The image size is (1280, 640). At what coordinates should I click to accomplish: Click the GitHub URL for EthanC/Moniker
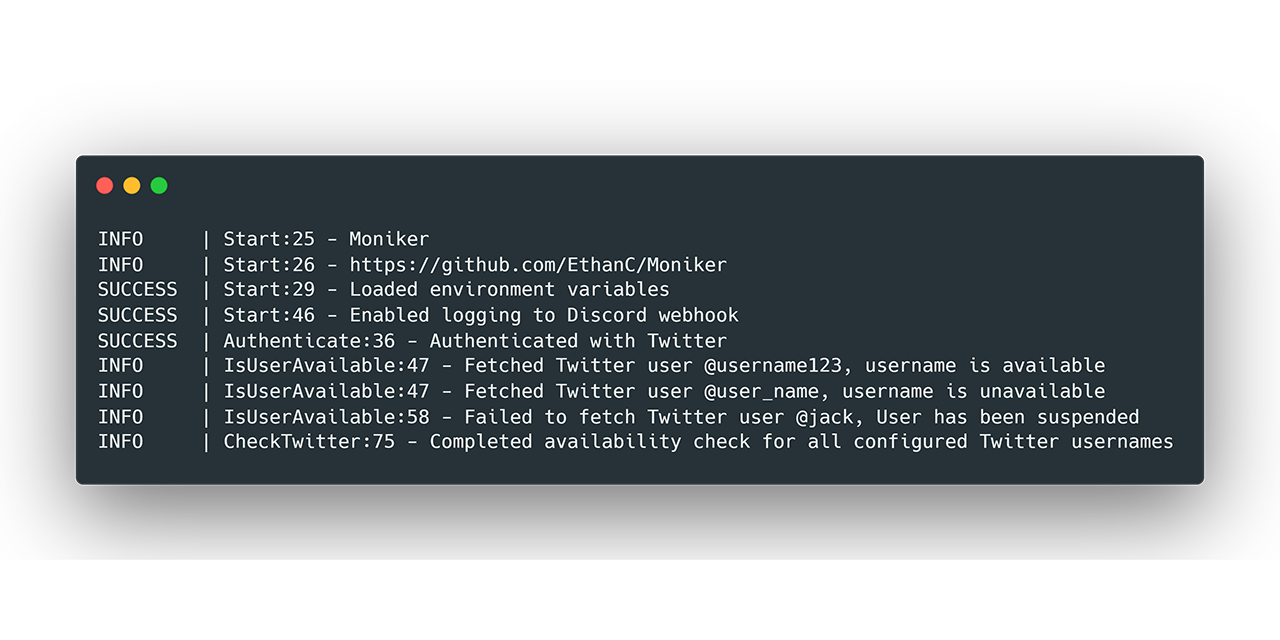click(x=538, y=265)
